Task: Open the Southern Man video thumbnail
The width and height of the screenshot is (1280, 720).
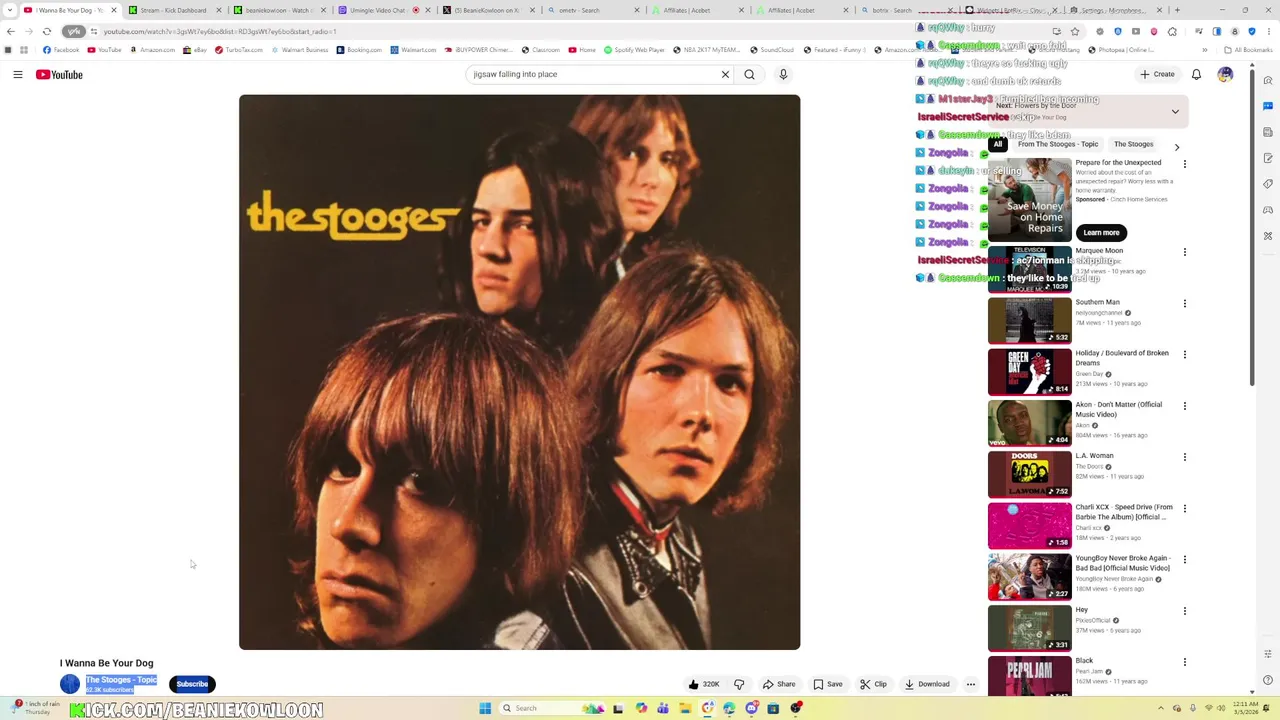Action: [1029, 320]
